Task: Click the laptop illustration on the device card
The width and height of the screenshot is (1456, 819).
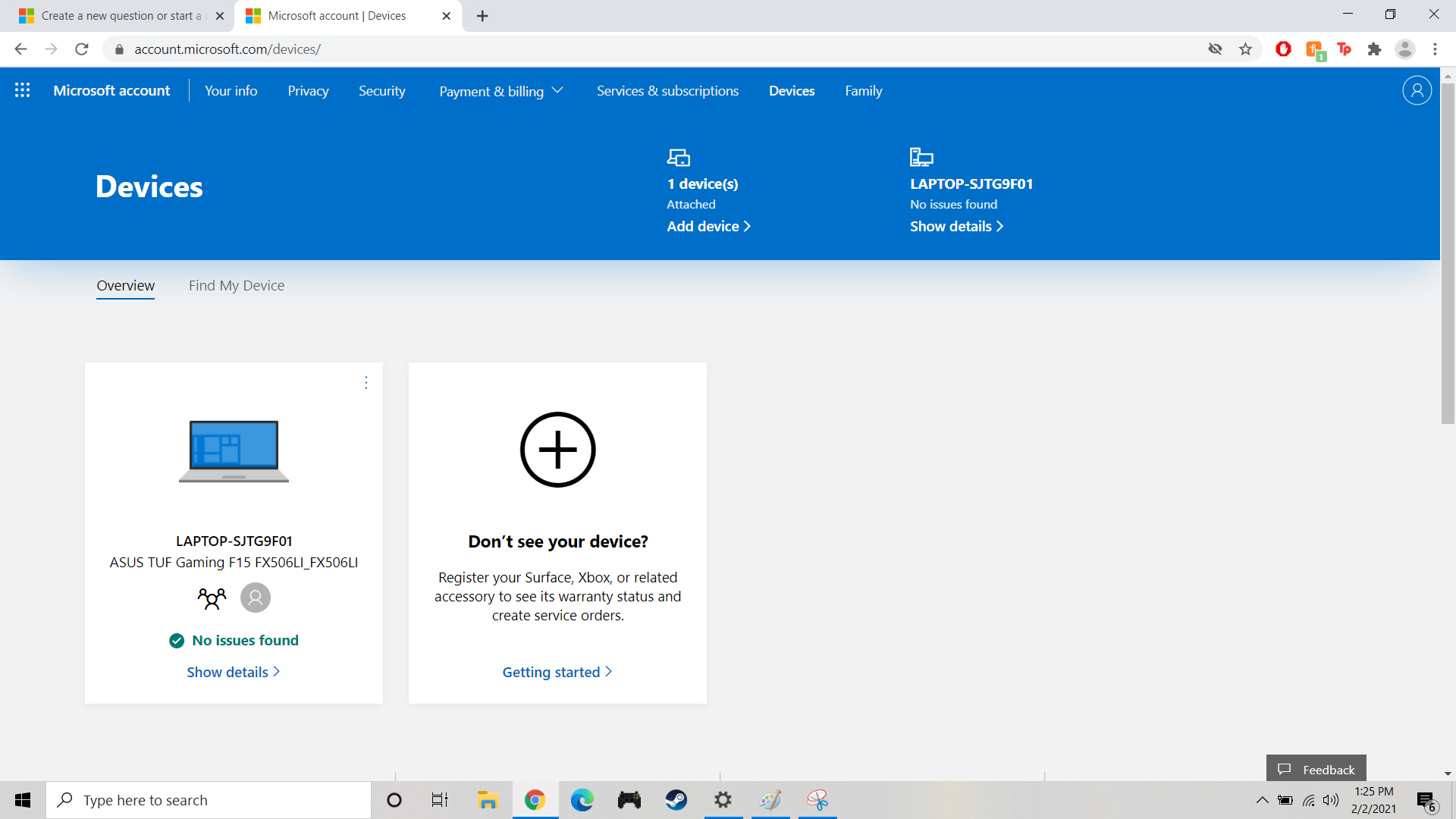Action: (234, 450)
